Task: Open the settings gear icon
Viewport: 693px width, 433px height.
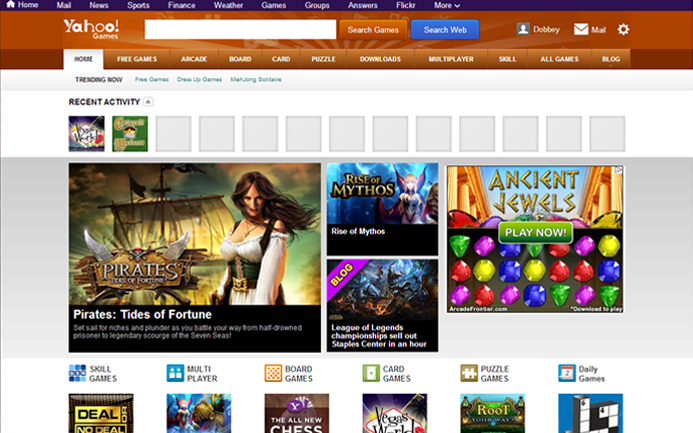Action: 623,30
